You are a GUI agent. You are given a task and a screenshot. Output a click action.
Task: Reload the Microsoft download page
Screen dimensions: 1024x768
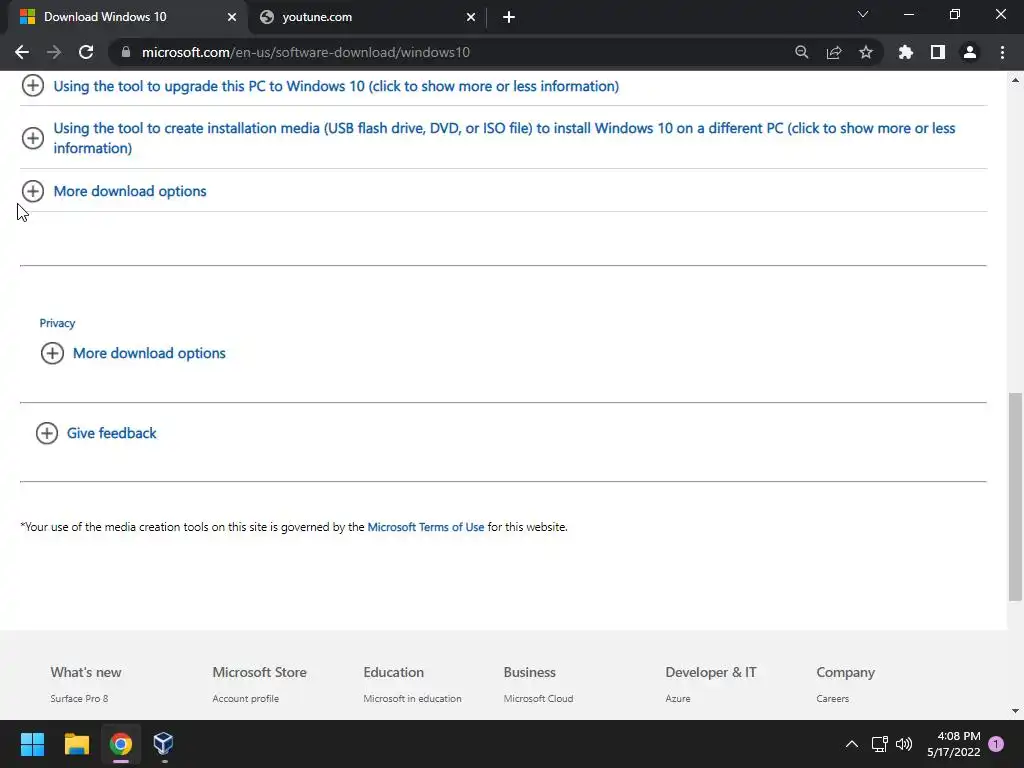(86, 52)
